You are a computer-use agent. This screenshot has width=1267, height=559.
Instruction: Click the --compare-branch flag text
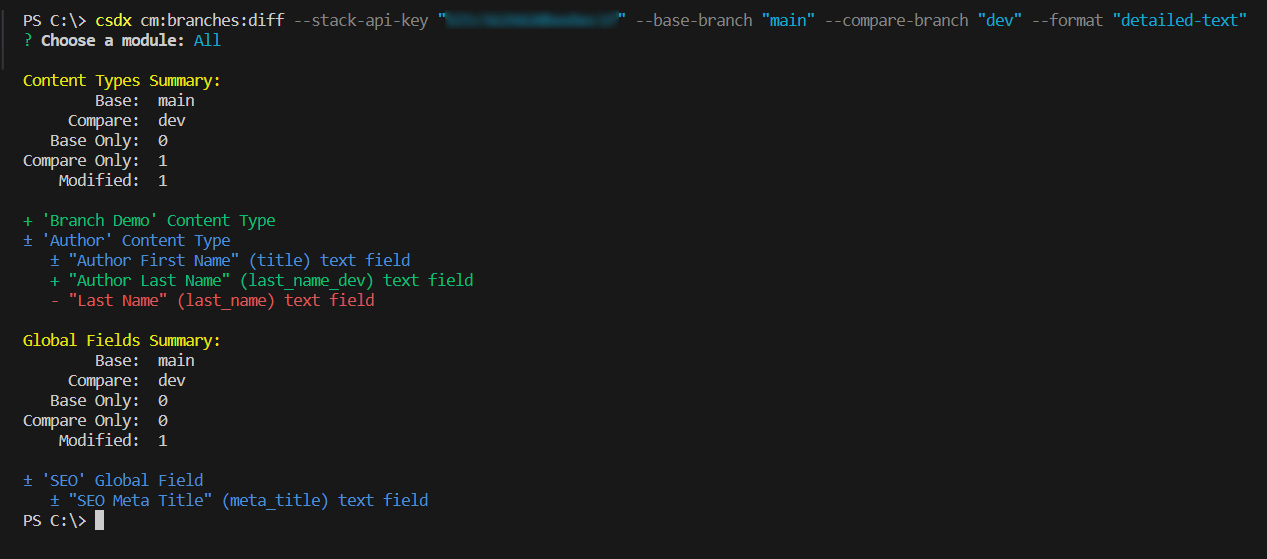click(896, 20)
